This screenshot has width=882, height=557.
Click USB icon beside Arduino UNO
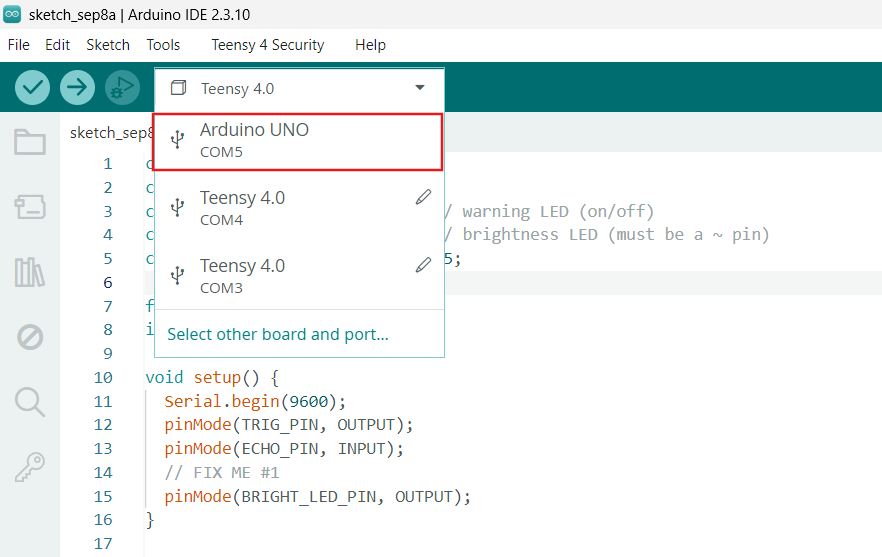[177, 139]
